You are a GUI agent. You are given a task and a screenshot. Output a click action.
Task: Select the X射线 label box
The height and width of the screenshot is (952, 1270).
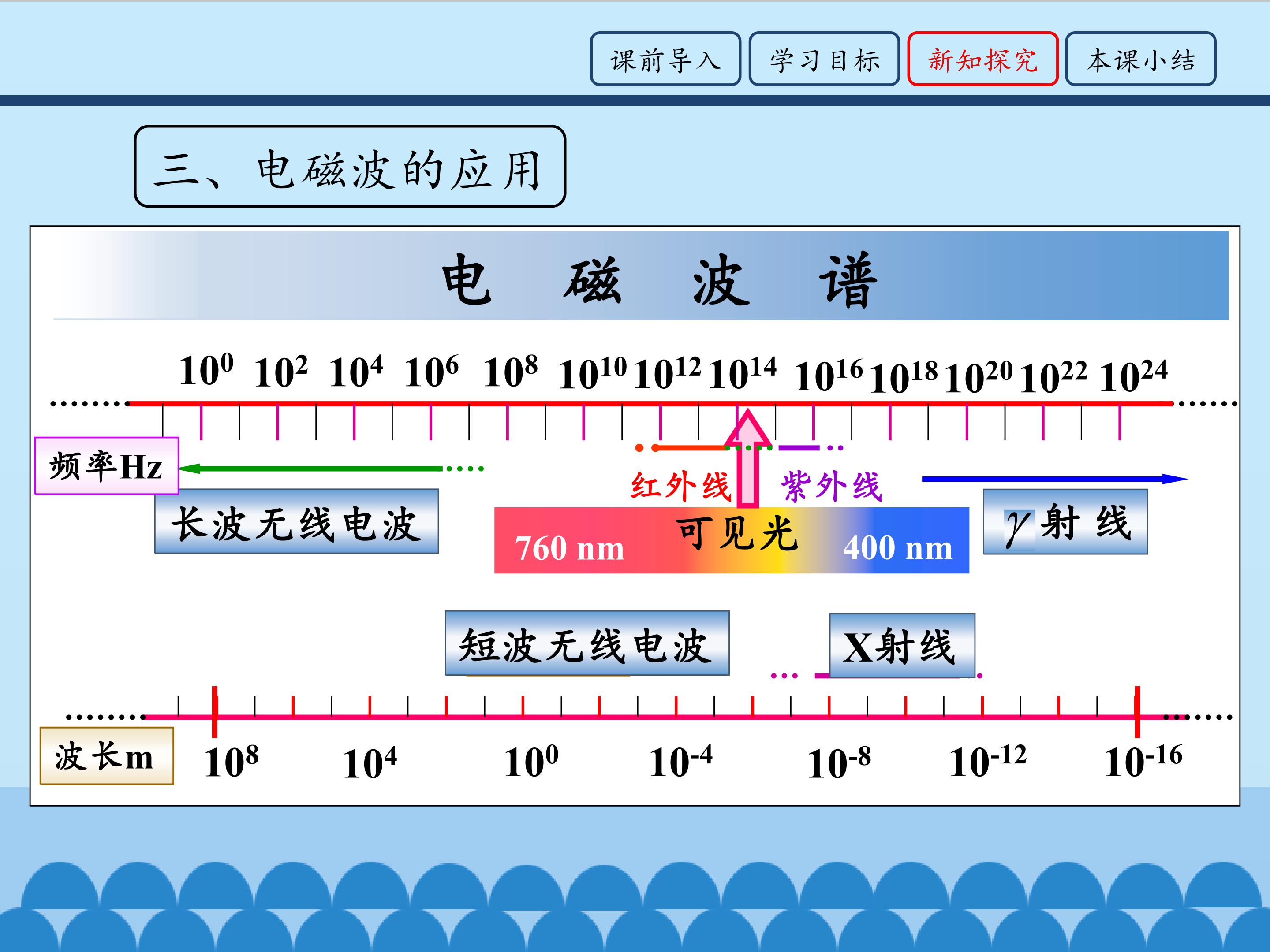tap(902, 646)
